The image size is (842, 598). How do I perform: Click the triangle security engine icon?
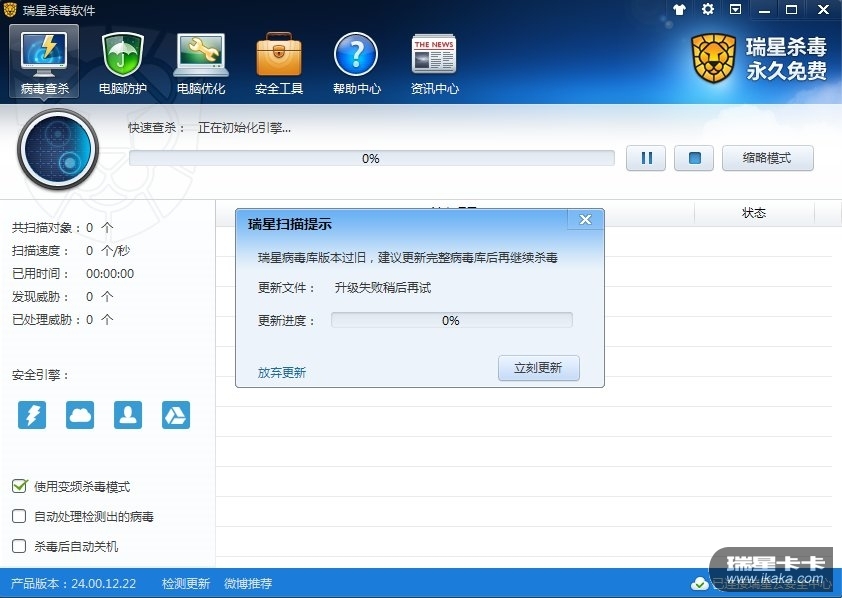[176, 415]
